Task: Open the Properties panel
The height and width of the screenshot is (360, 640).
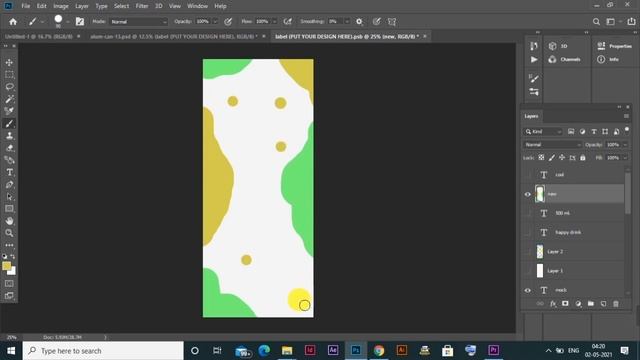Action: pyautogui.click(x=614, y=46)
